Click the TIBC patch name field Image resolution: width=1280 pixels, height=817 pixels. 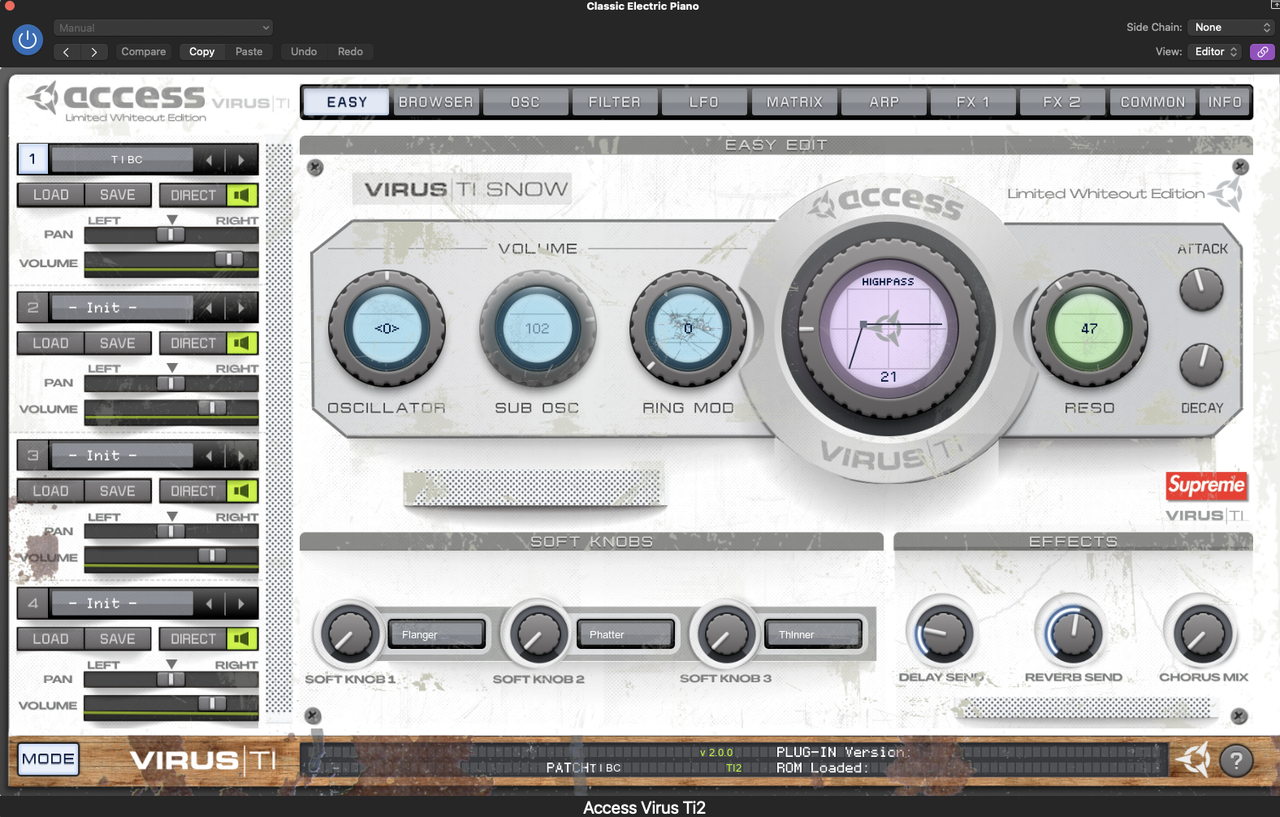[x=122, y=159]
